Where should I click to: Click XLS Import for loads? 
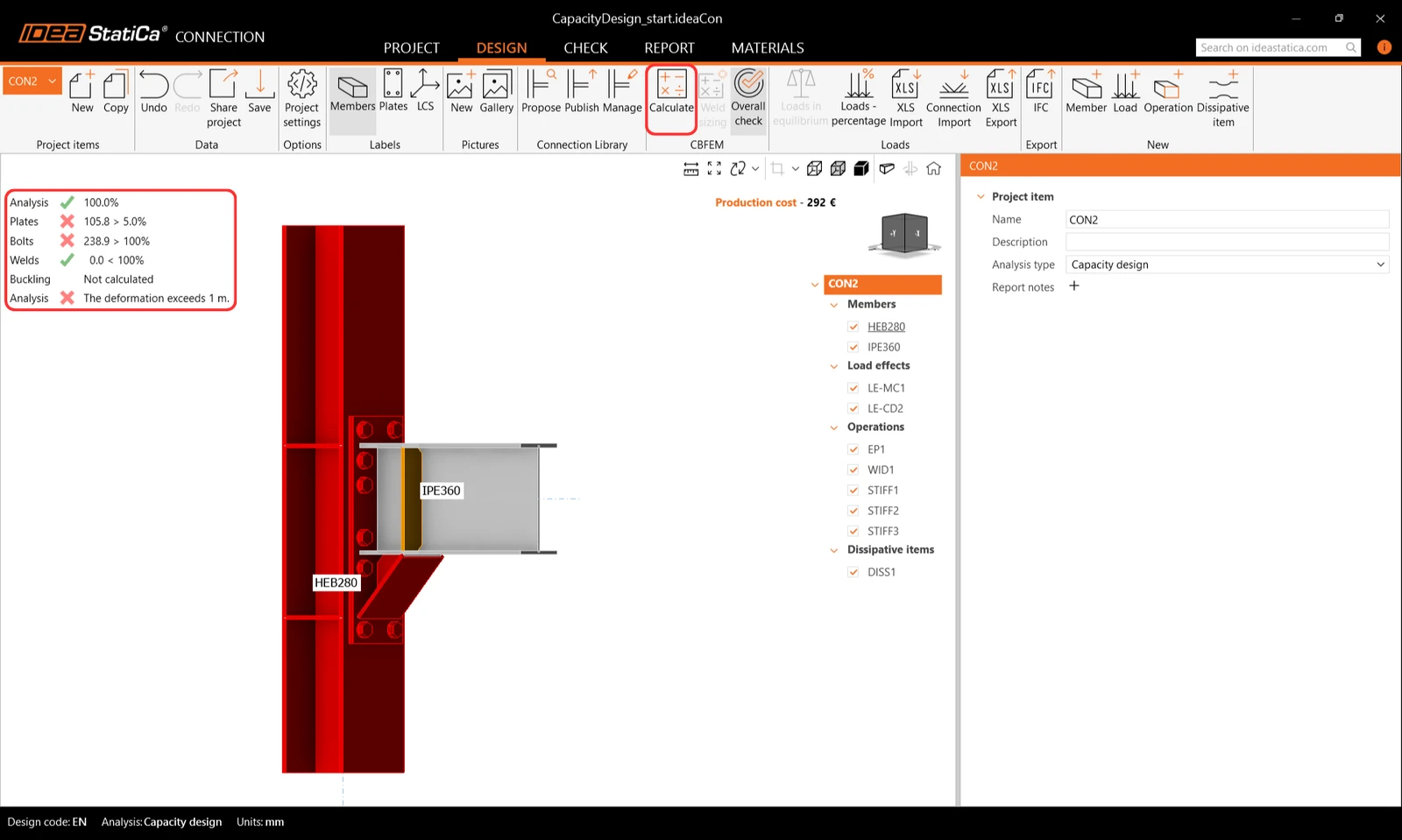point(906,98)
